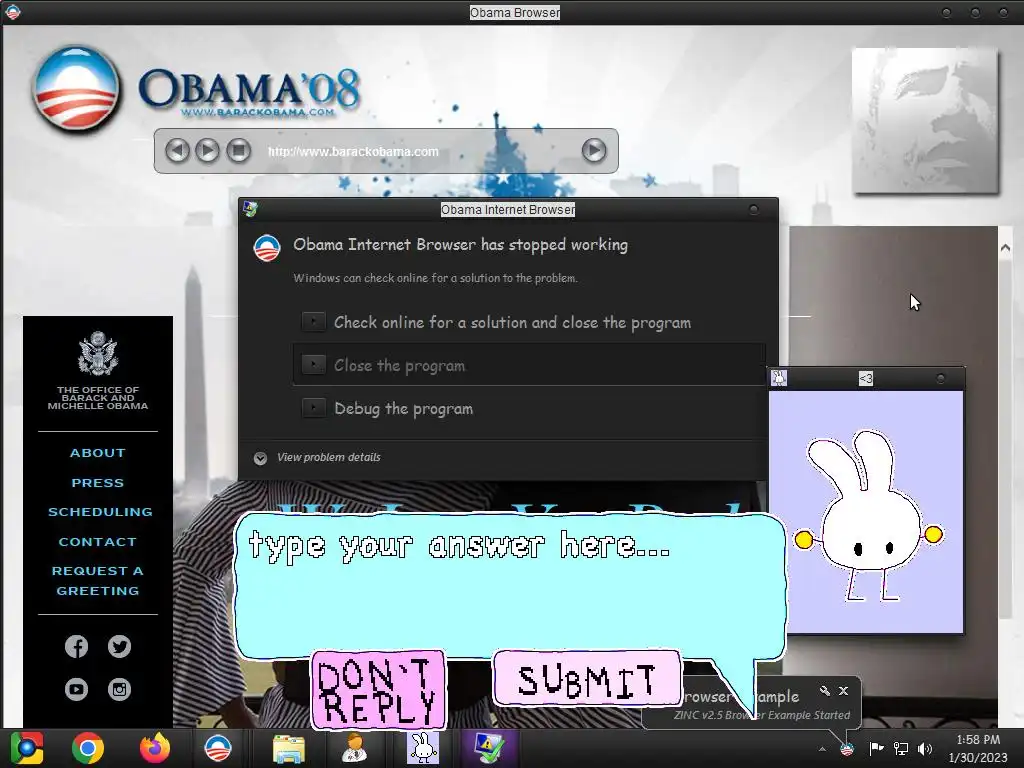This screenshot has height=768, width=1024.
Task: Open the ABOUT page in sidebar
Action: pyautogui.click(x=98, y=453)
